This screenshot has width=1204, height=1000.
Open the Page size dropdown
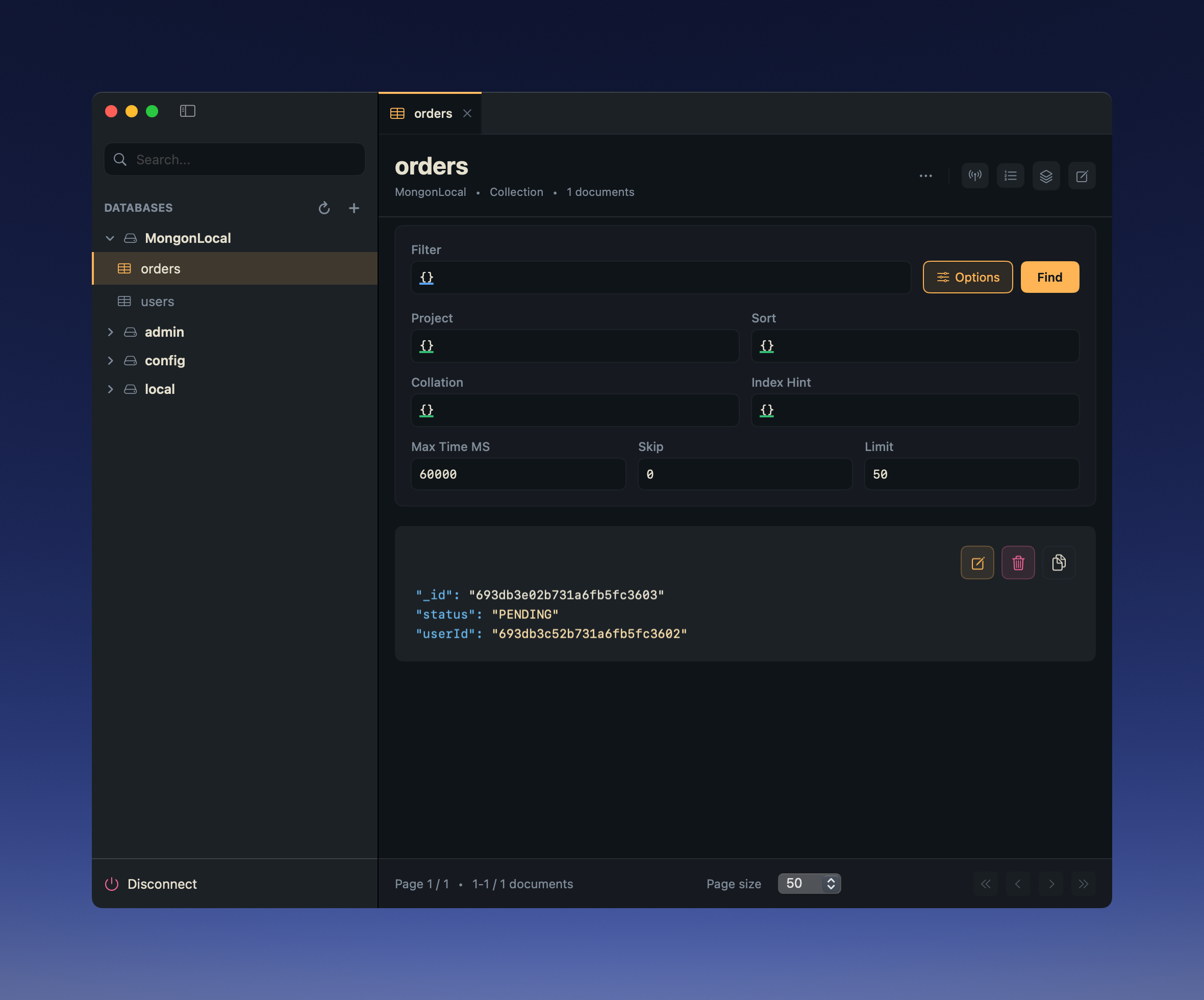(x=809, y=884)
